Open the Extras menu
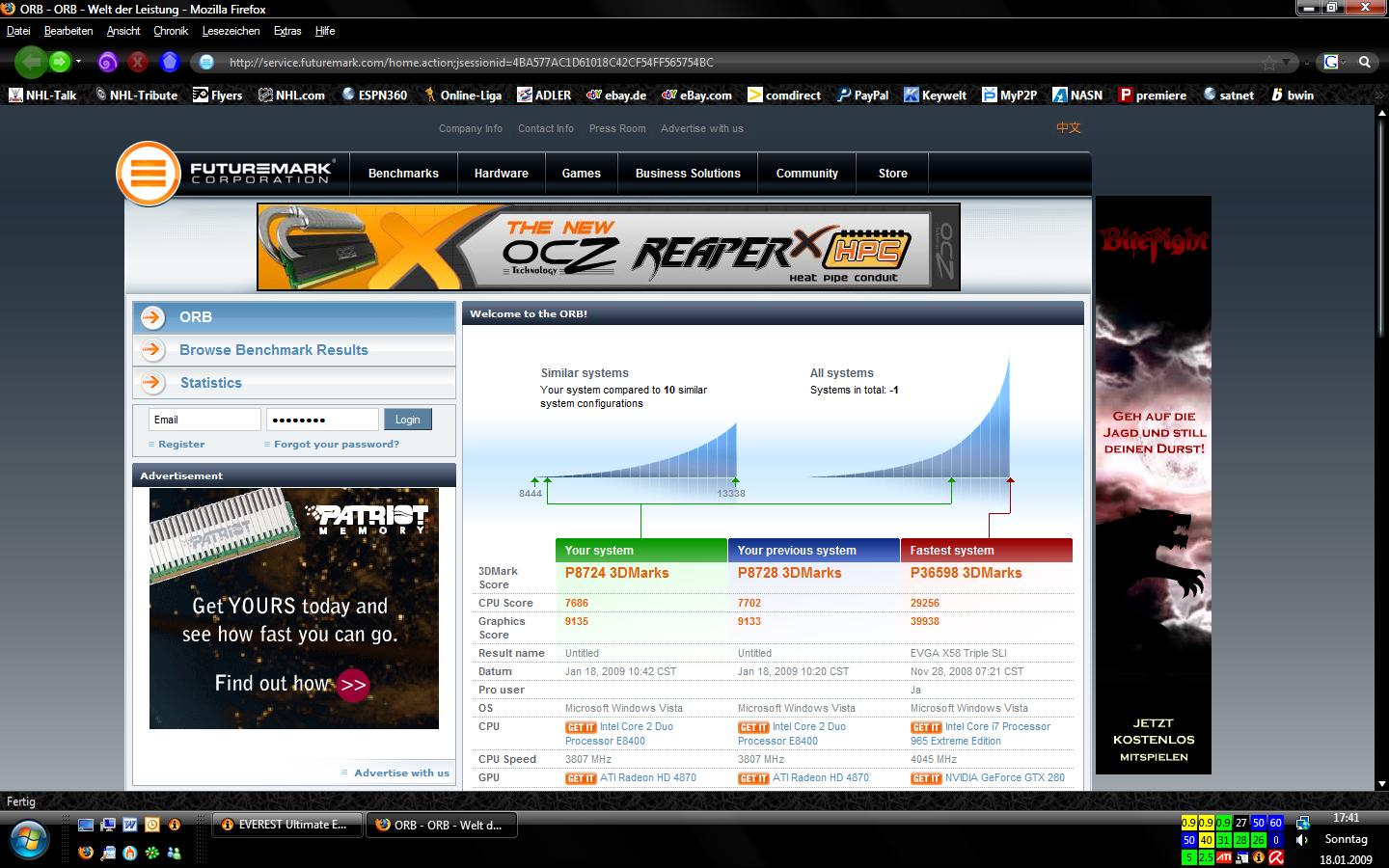This screenshot has width=1389, height=868. pos(287,31)
